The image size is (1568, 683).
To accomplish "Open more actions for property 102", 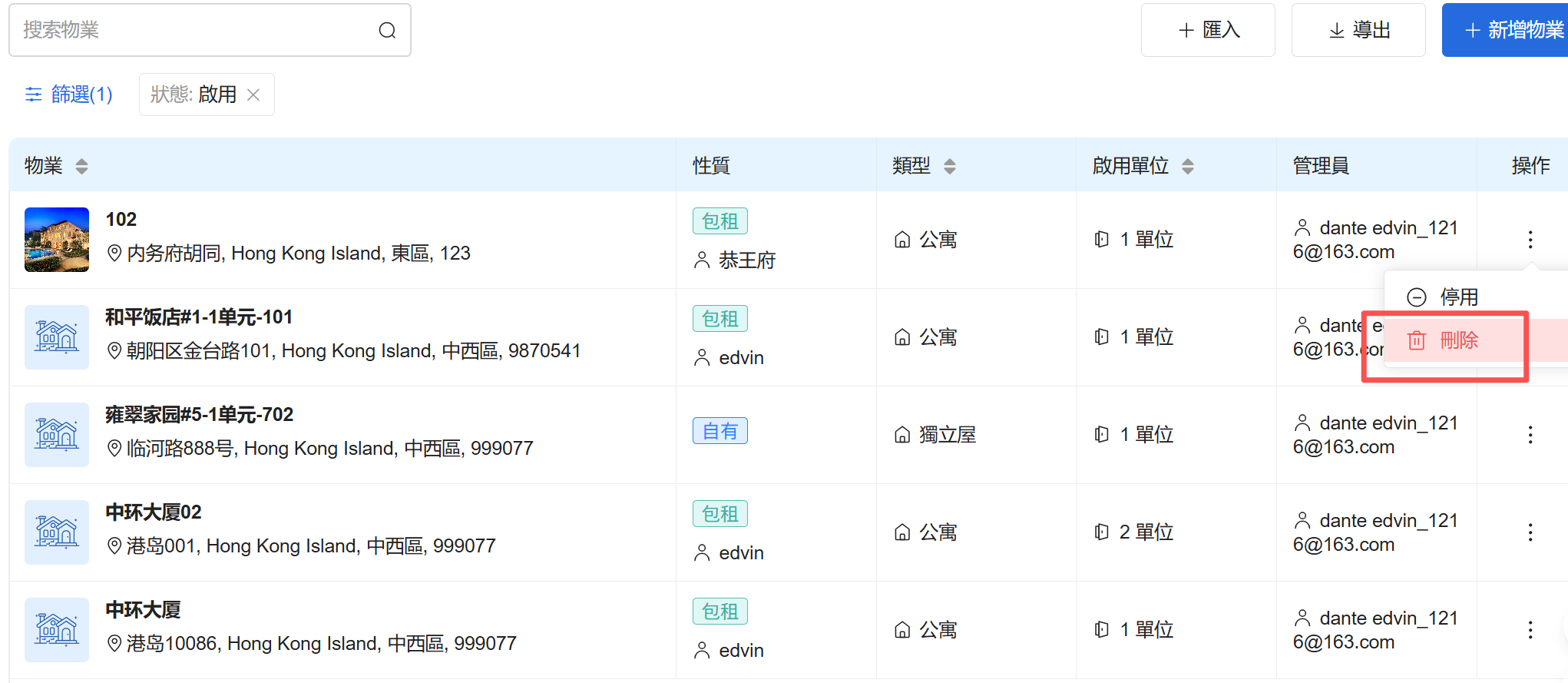I will [1530, 240].
